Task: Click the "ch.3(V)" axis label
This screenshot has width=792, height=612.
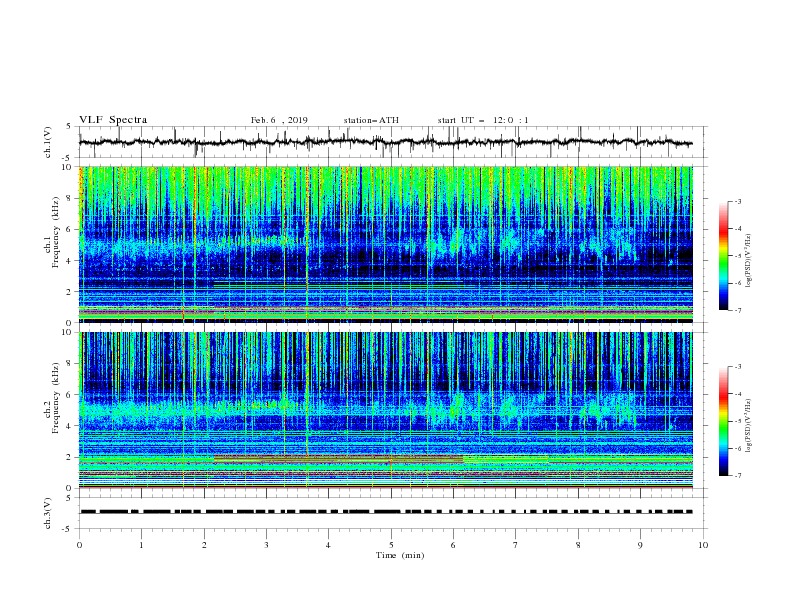Action: click(48, 513)
